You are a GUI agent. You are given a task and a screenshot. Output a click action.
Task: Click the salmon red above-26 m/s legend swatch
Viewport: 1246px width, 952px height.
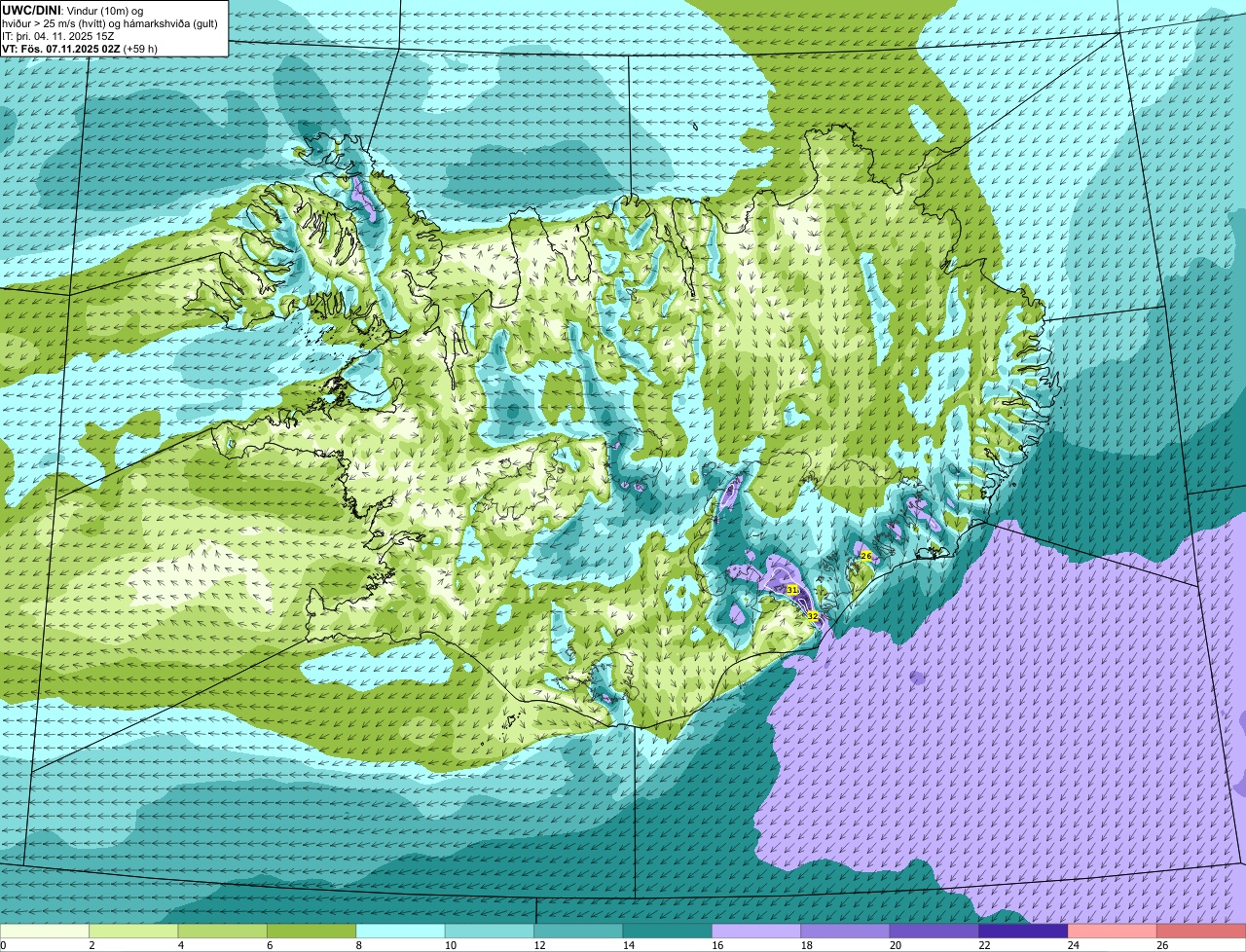1201,931
